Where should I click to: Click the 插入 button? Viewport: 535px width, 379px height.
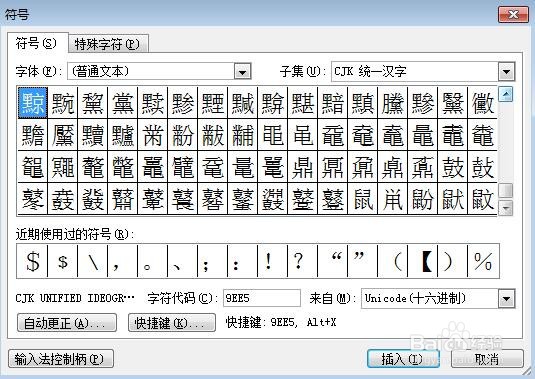tap(404, 359)
